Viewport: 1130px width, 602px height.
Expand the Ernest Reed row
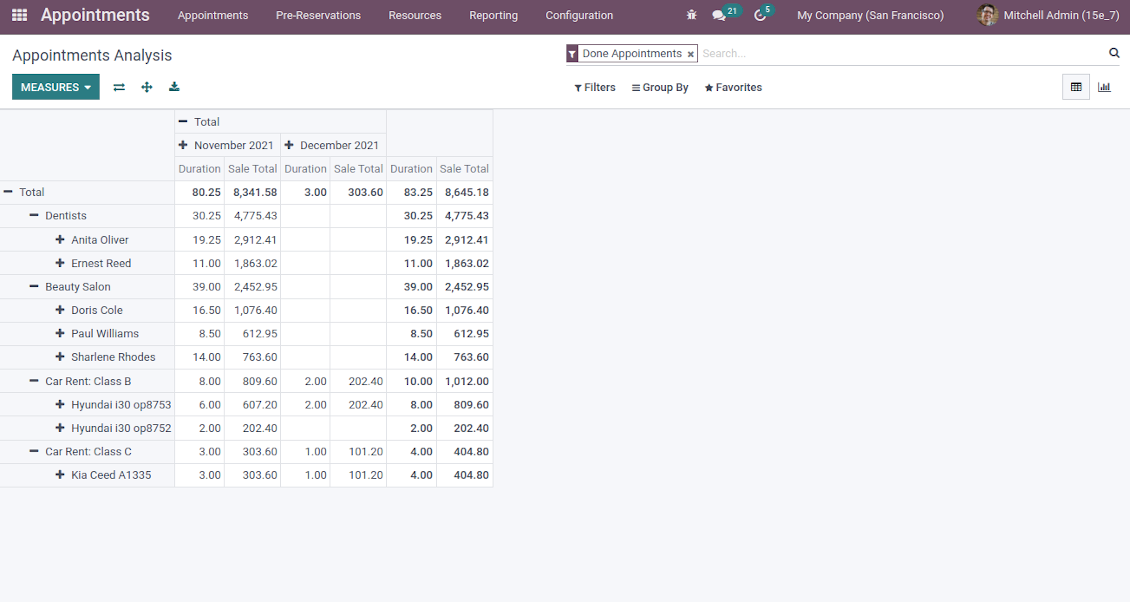pos(60,263)
